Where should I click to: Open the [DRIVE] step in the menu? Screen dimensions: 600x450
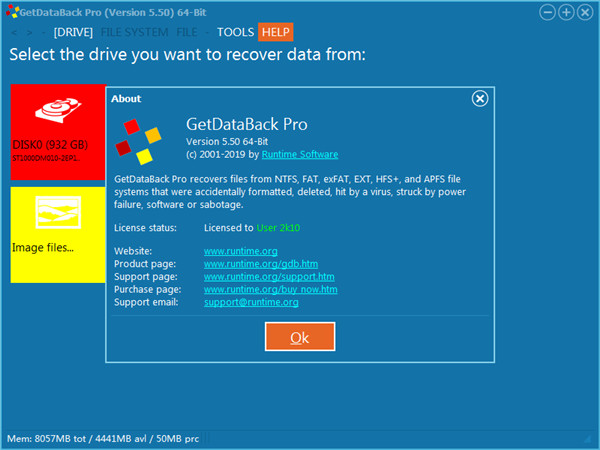pos(73,32)
